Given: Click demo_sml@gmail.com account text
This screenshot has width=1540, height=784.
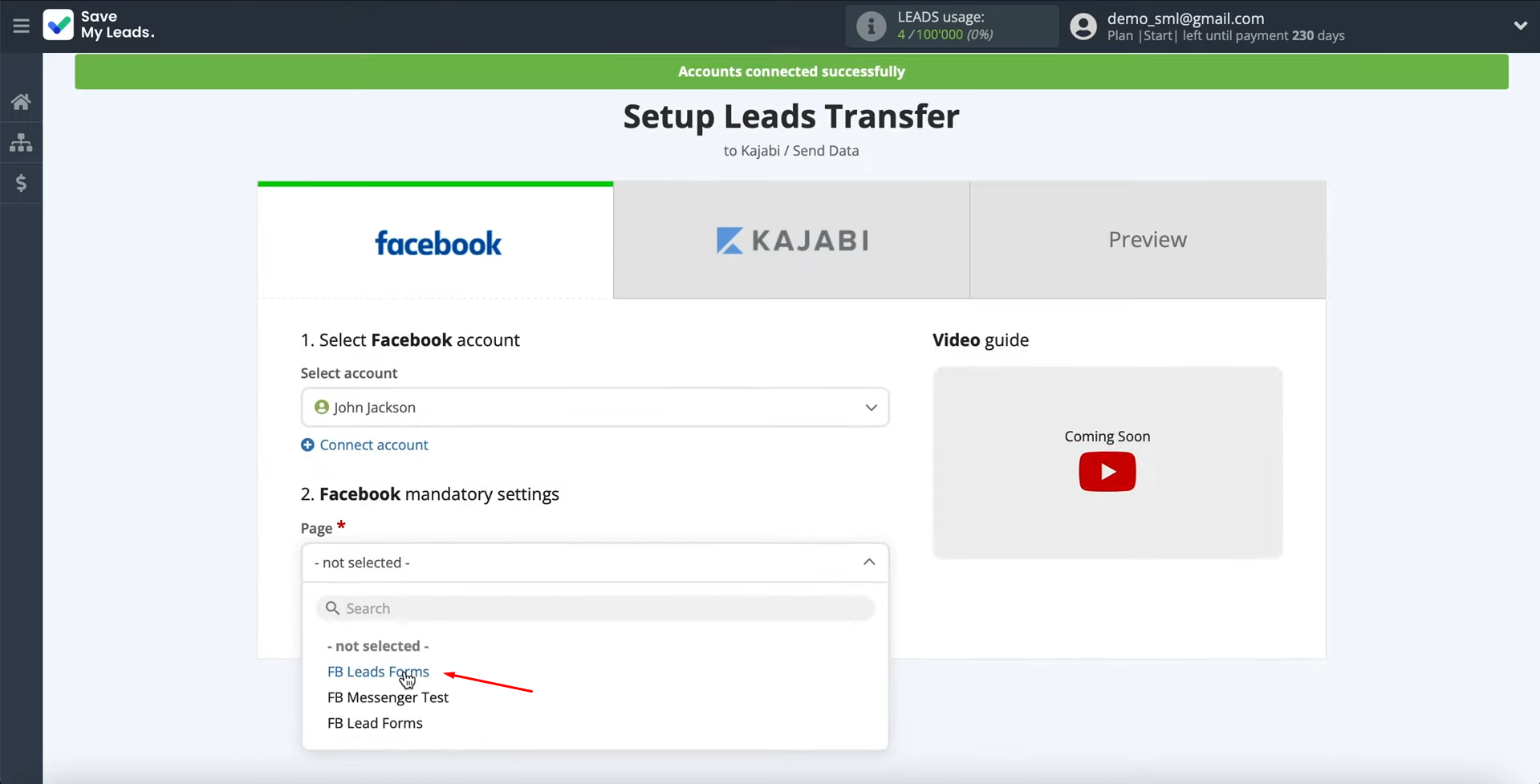Looking at the screenshot, I should click(x=1185, y=18).
